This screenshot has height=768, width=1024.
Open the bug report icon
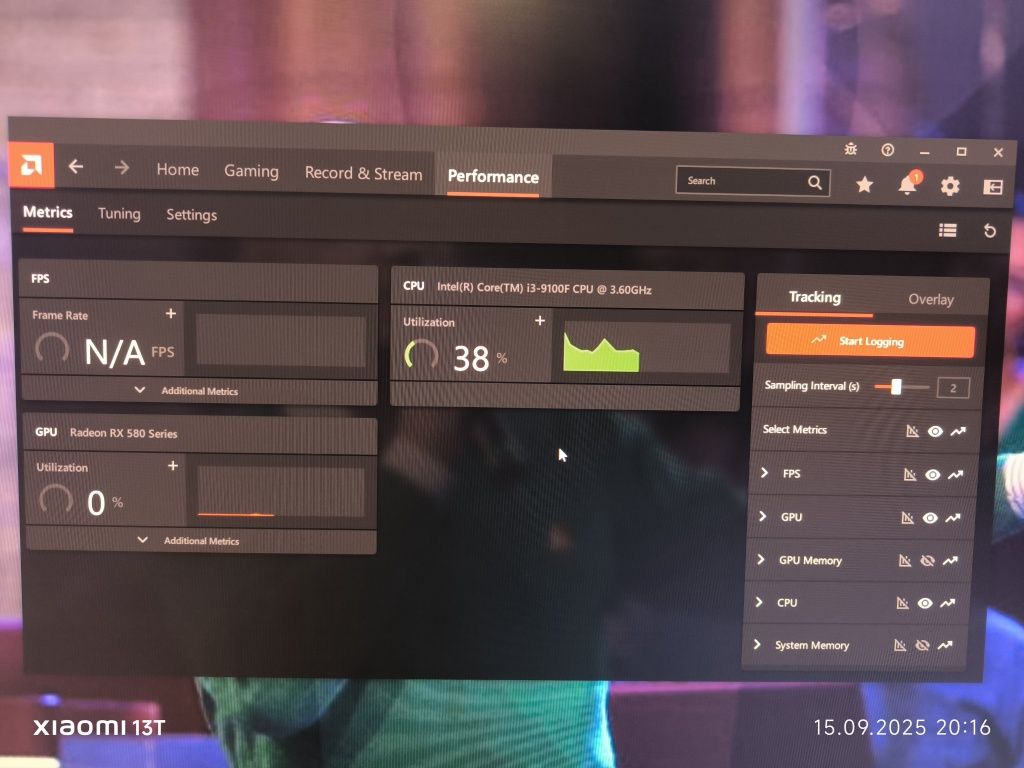[850, 149]
